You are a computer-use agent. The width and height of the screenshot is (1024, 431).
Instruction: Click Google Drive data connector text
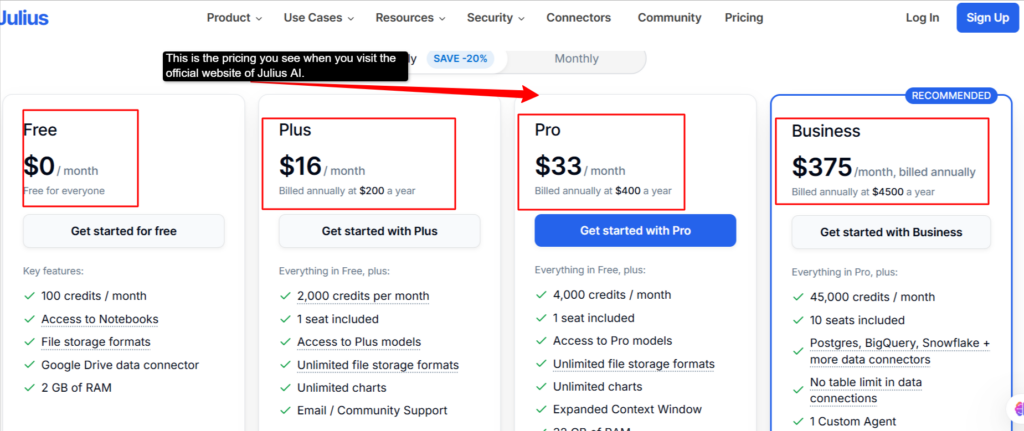point(120,365)
